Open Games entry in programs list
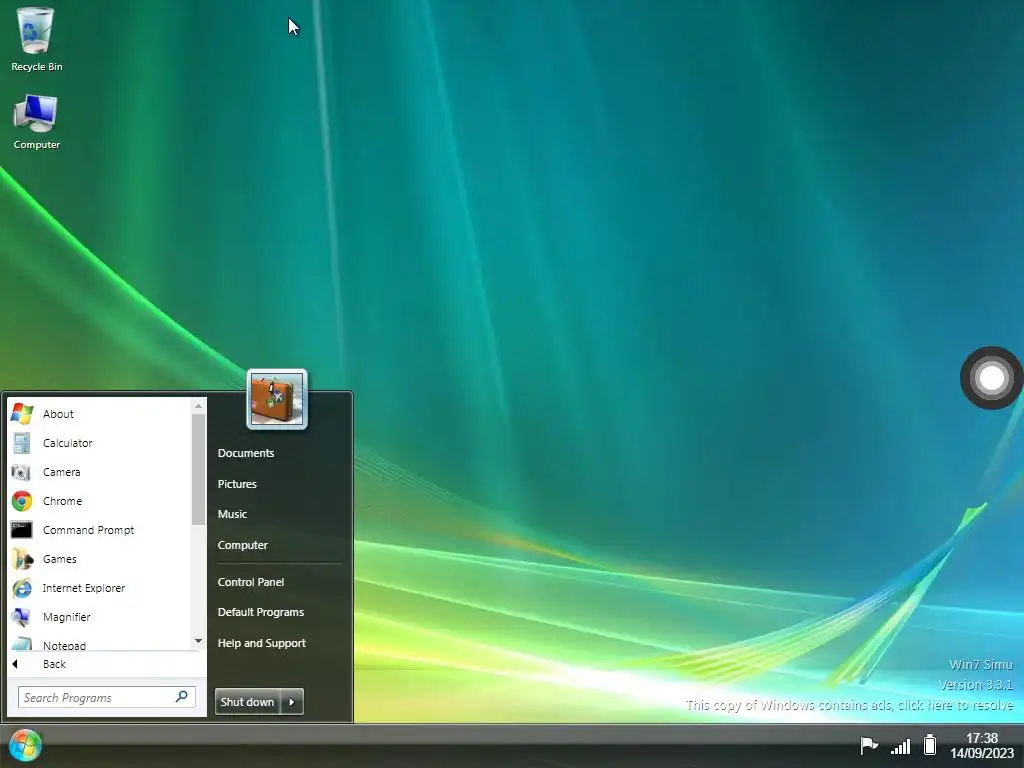Screen dimensions: 1024x768 [x=99, y=559]
